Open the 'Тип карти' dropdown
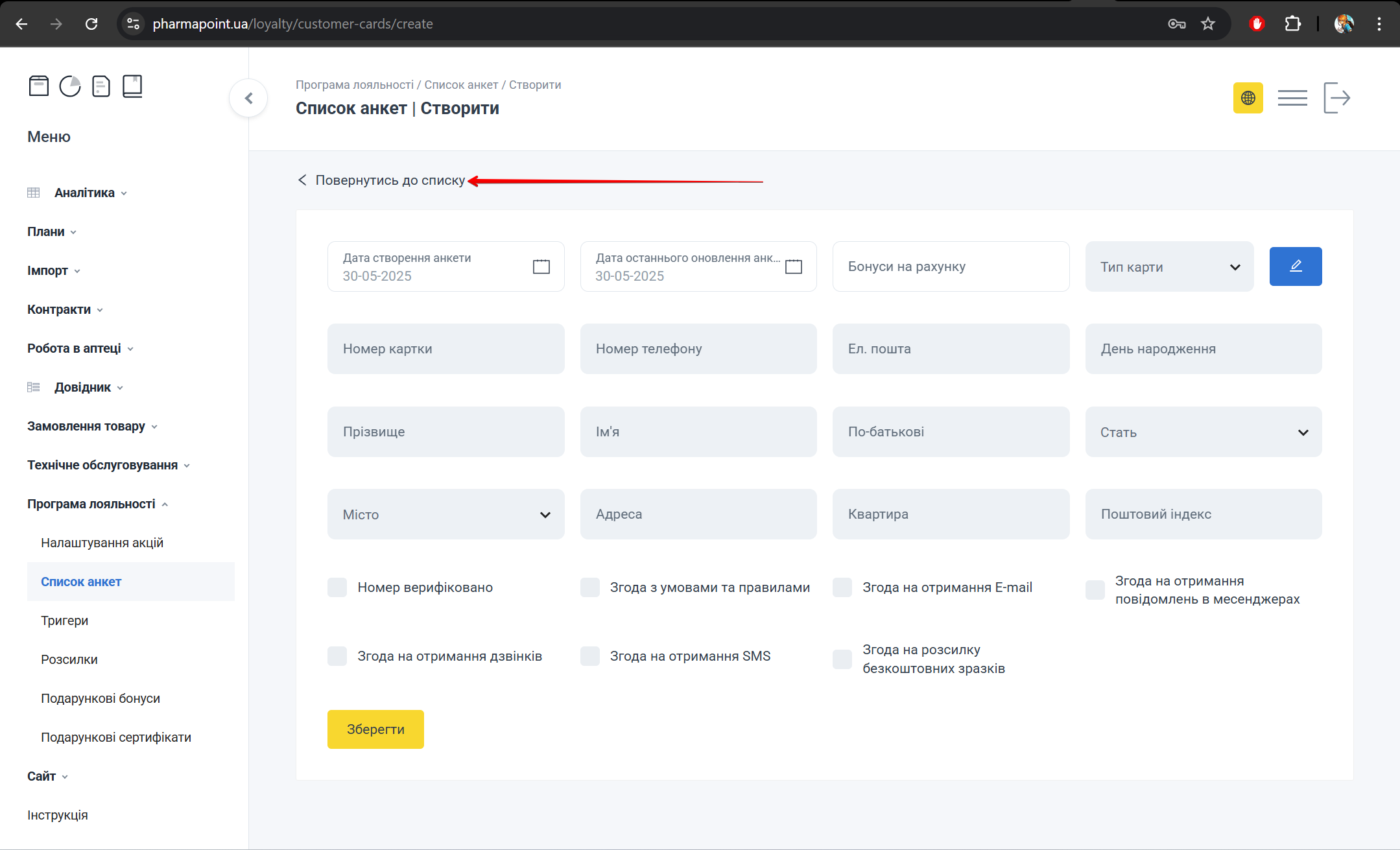 pyautogui.click(x=1169, y=266)
